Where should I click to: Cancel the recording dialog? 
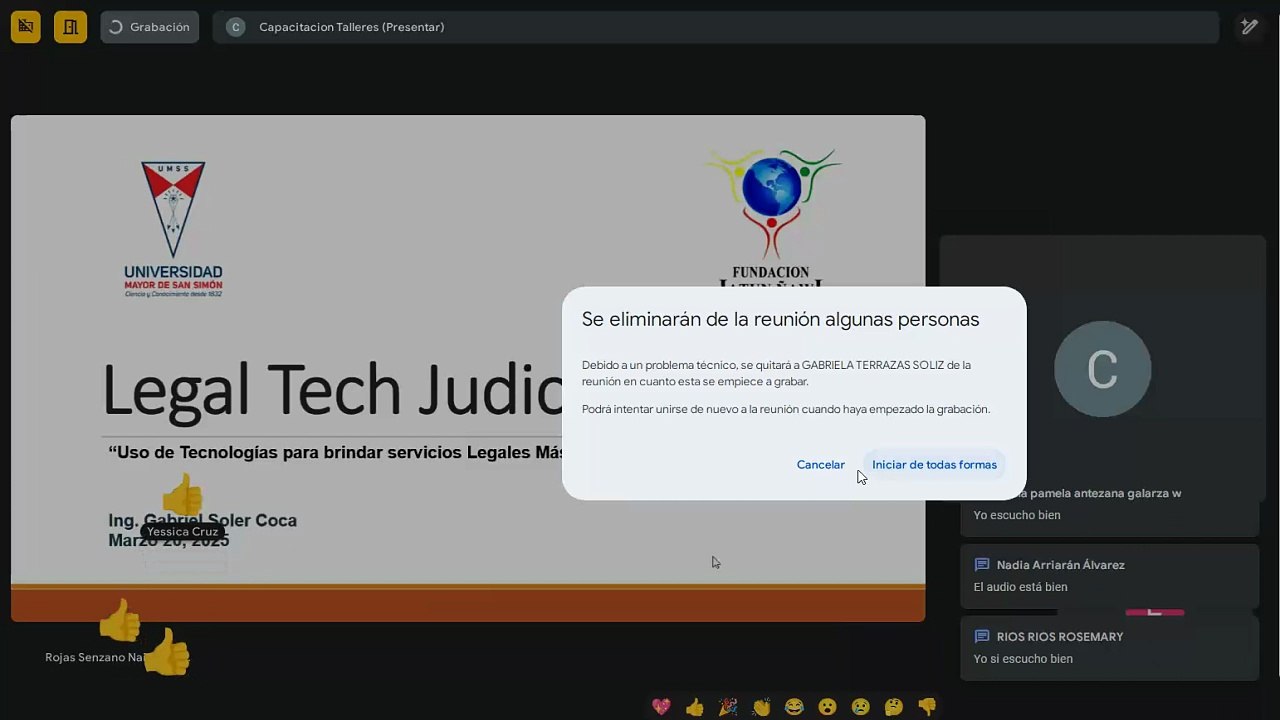[820, 465]
